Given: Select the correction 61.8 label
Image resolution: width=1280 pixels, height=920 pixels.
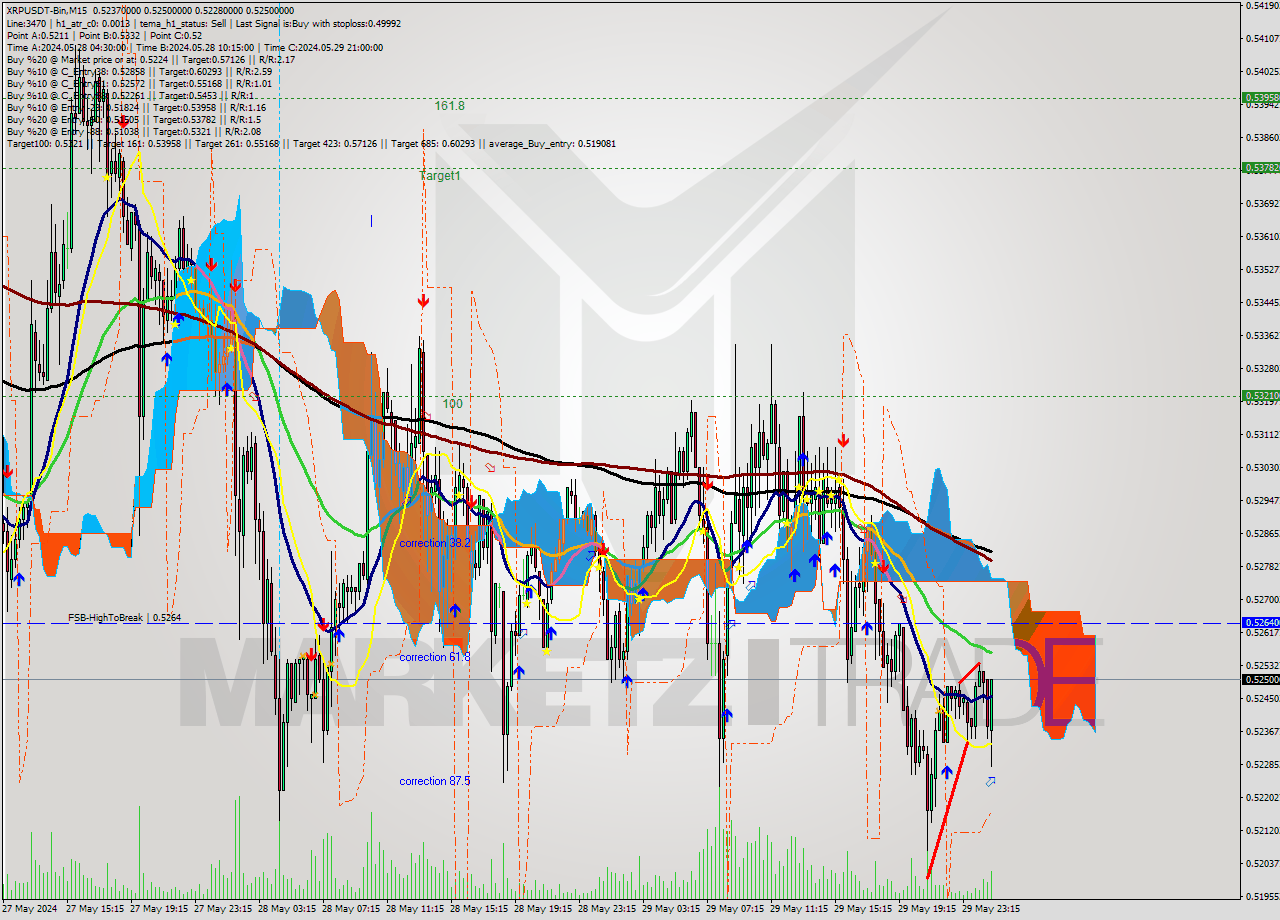Looking at the screenshot, I should (434, 657).
